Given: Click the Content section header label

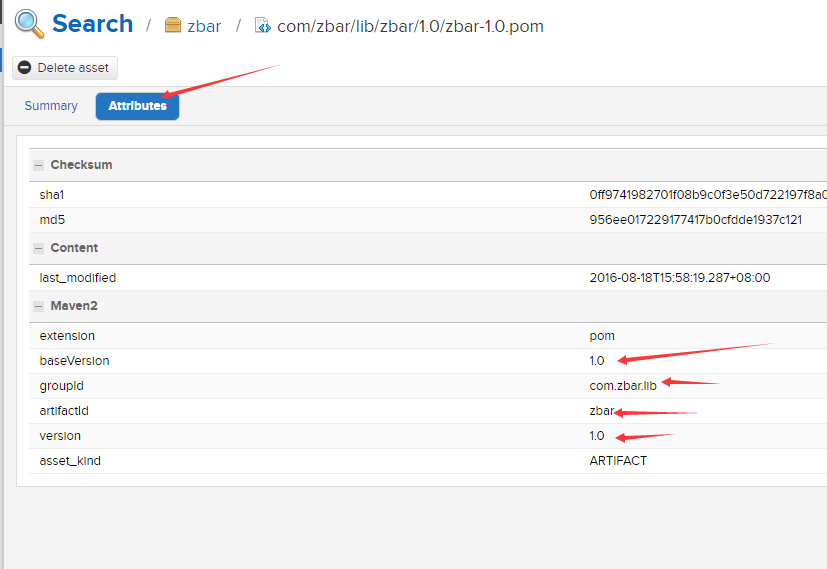Looking at the screenshot, I should pyautogui.click(x=74, y=248).
